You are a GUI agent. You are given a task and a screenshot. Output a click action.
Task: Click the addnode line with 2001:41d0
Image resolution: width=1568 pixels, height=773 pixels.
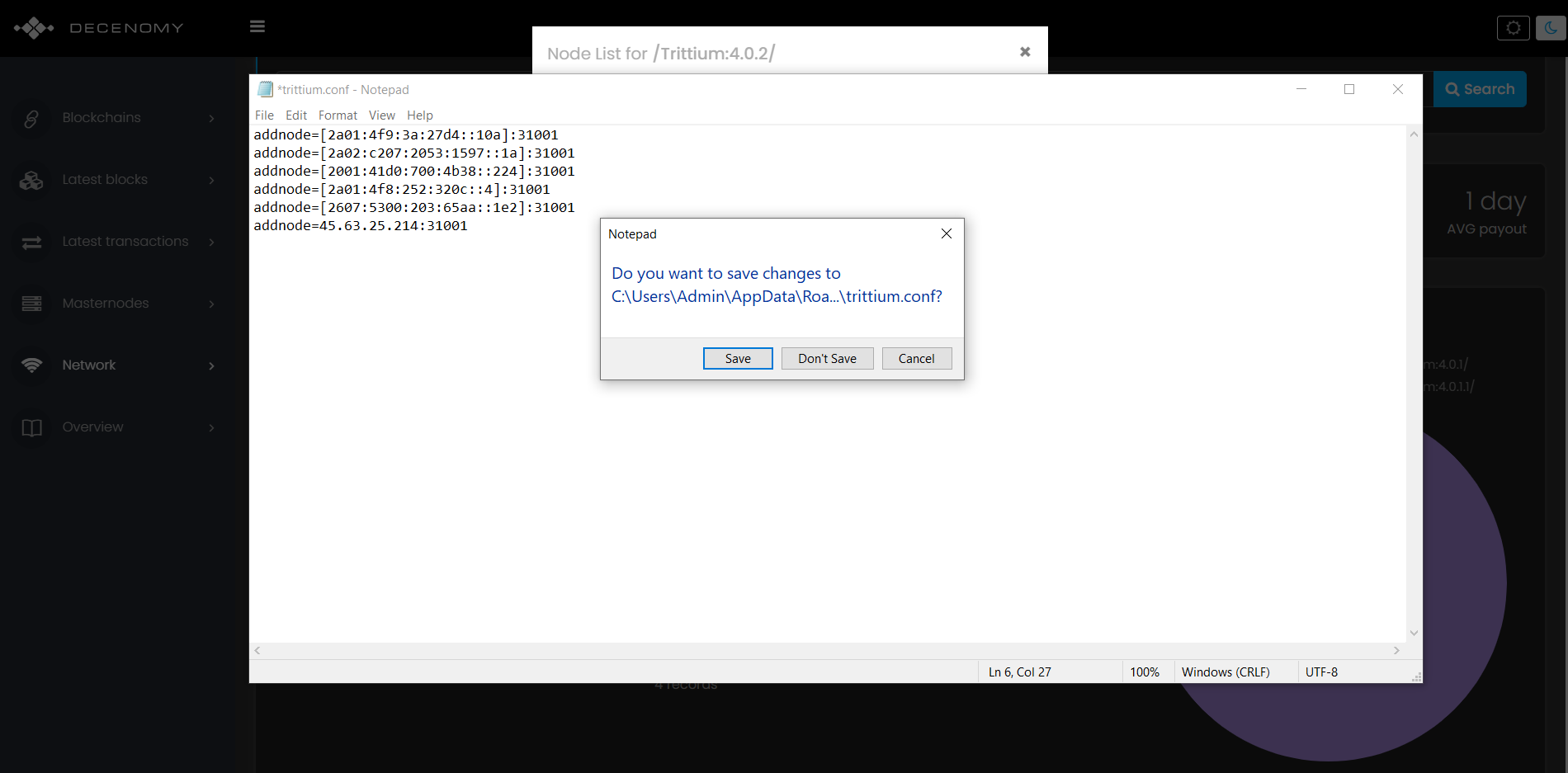point(414,171)
